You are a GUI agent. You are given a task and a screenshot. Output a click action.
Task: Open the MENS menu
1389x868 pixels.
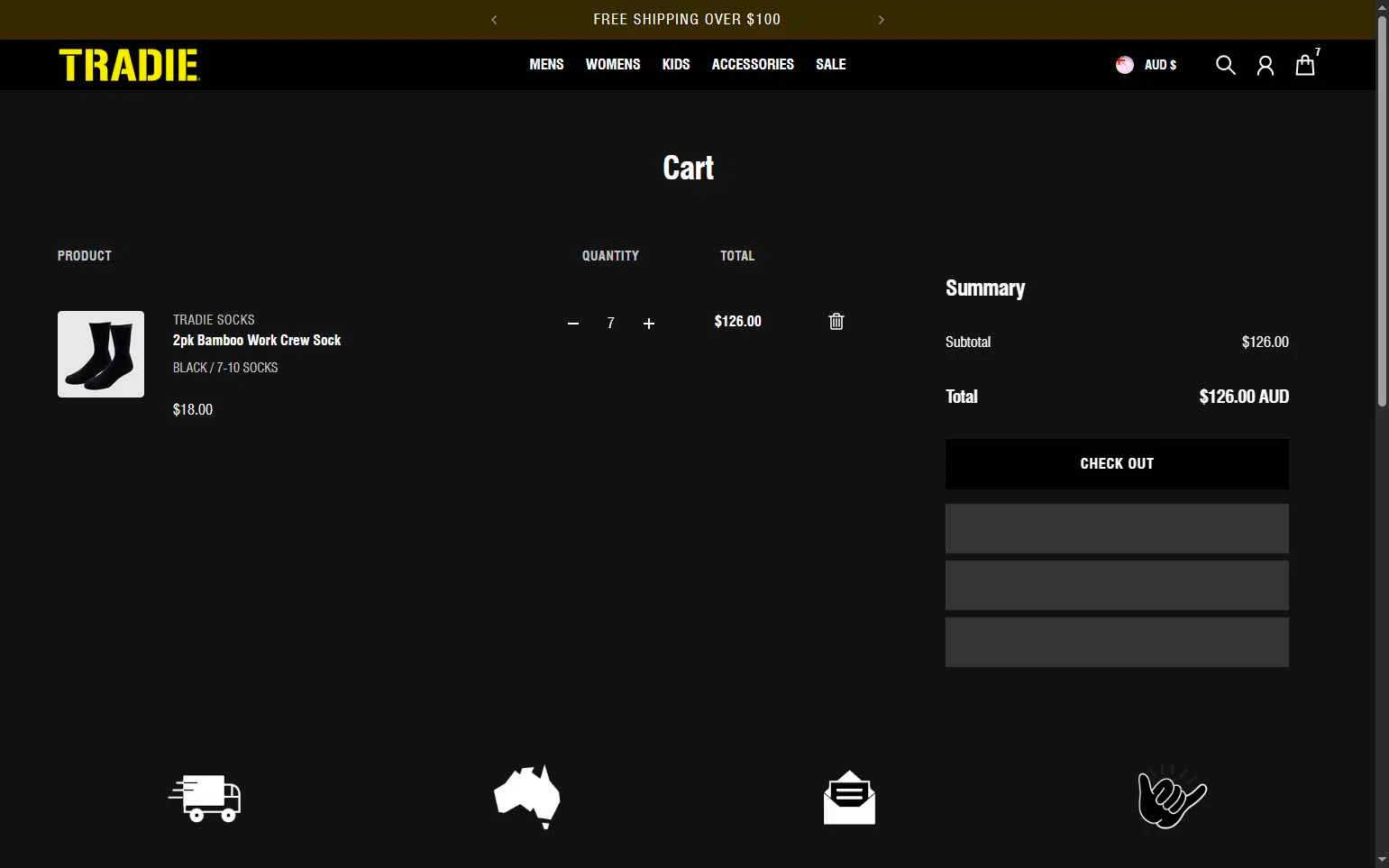(x=546, y=64)
